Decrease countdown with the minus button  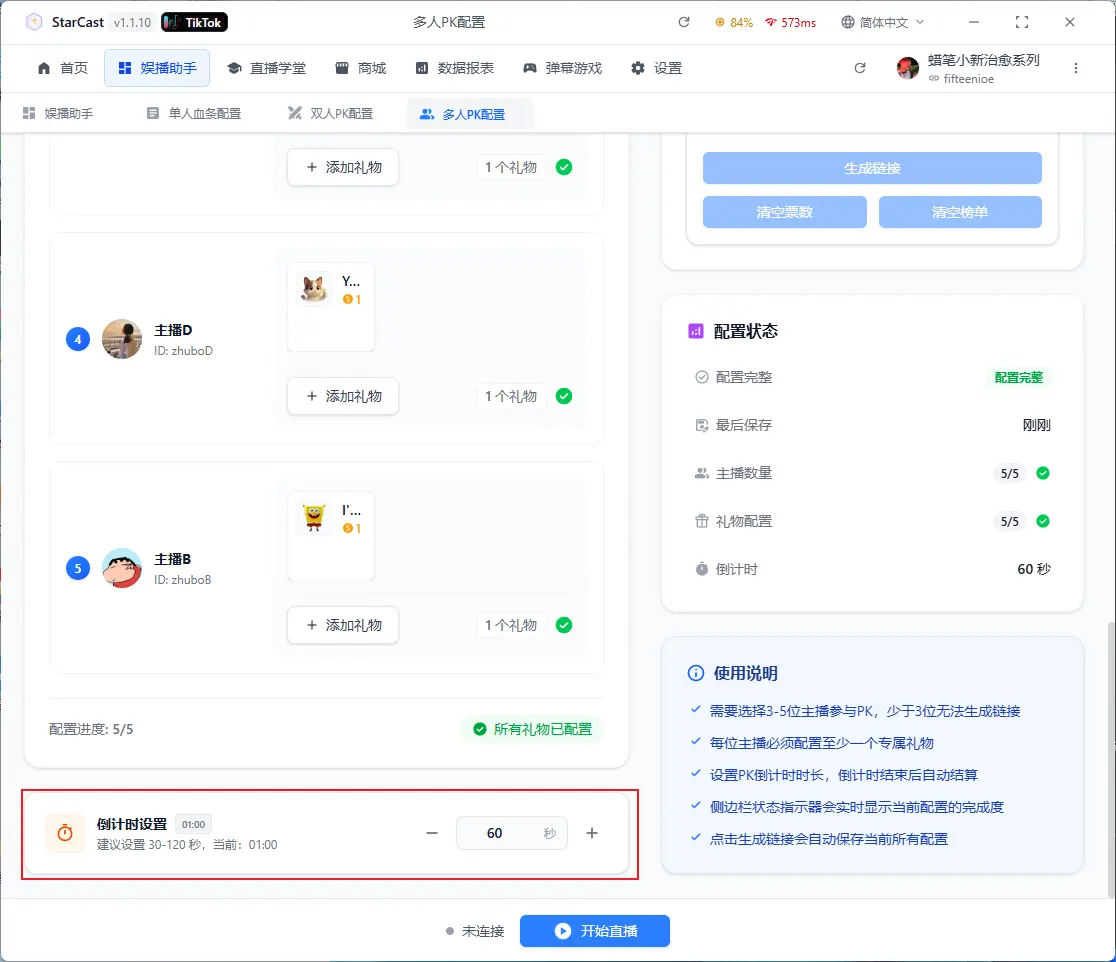pyautogui.click(x=432, y=833)
